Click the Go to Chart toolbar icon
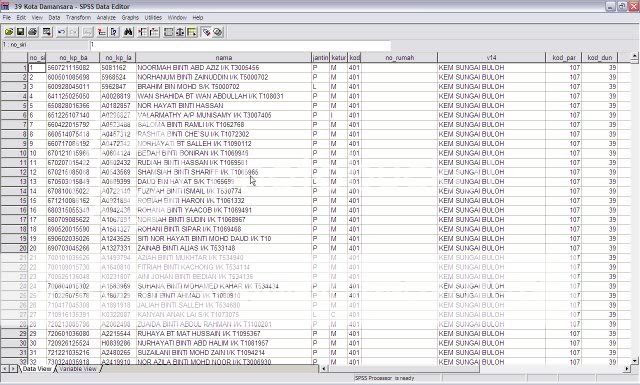 88,32
